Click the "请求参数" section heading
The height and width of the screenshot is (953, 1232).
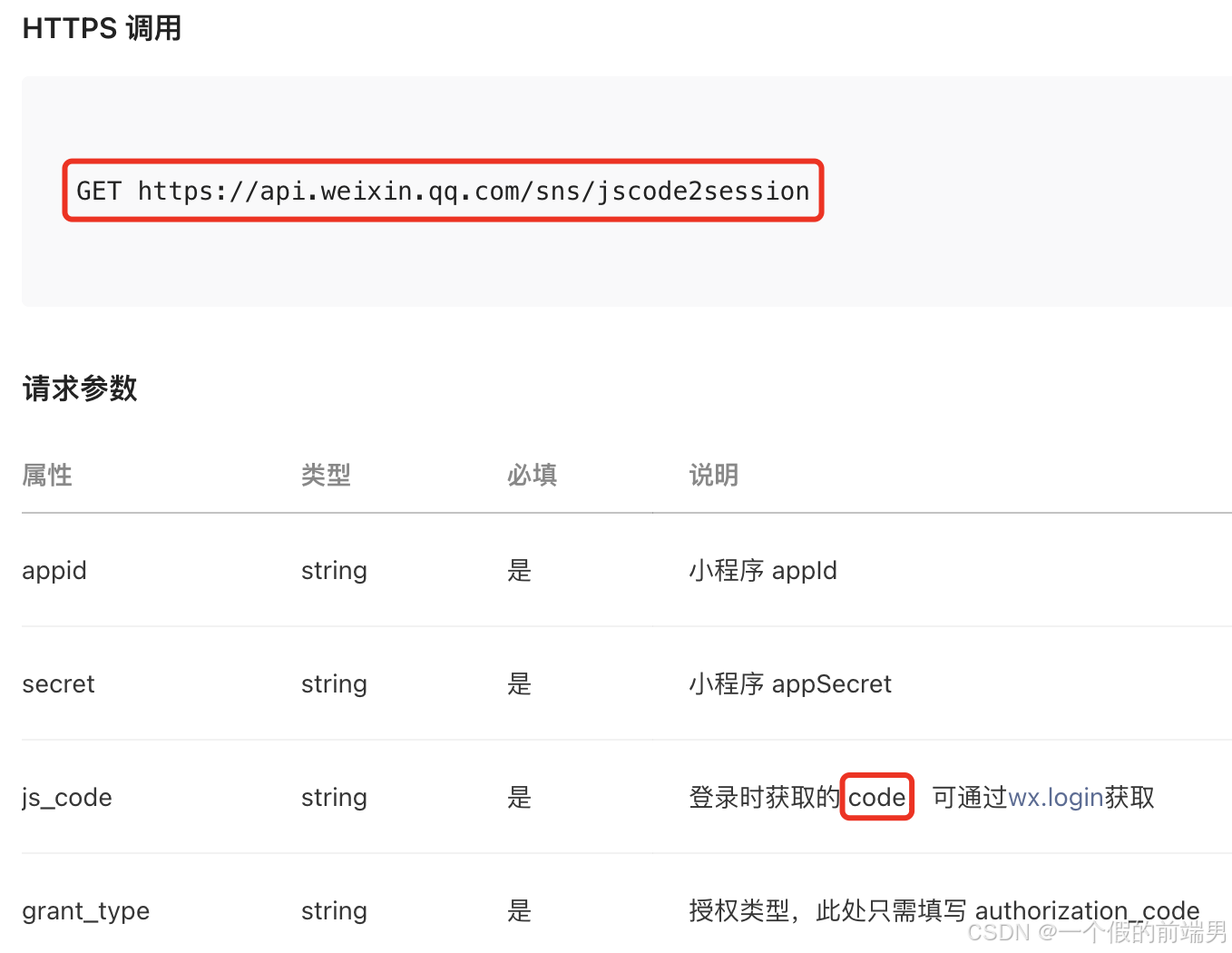[80, 388]
